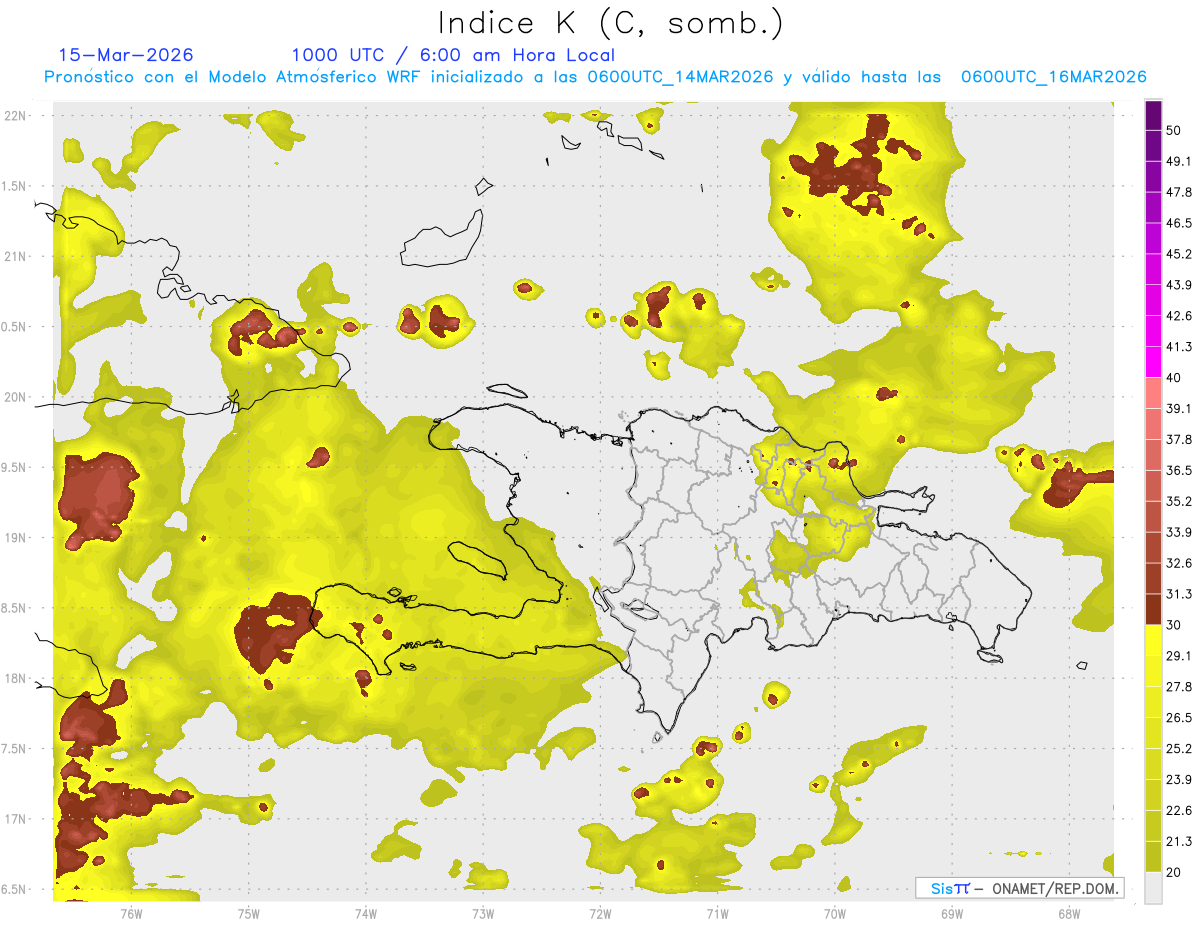Viewport: 1200px width, 927px height.
Task: Click the "70W" longitude axis label
Action: tap(835, 913)
